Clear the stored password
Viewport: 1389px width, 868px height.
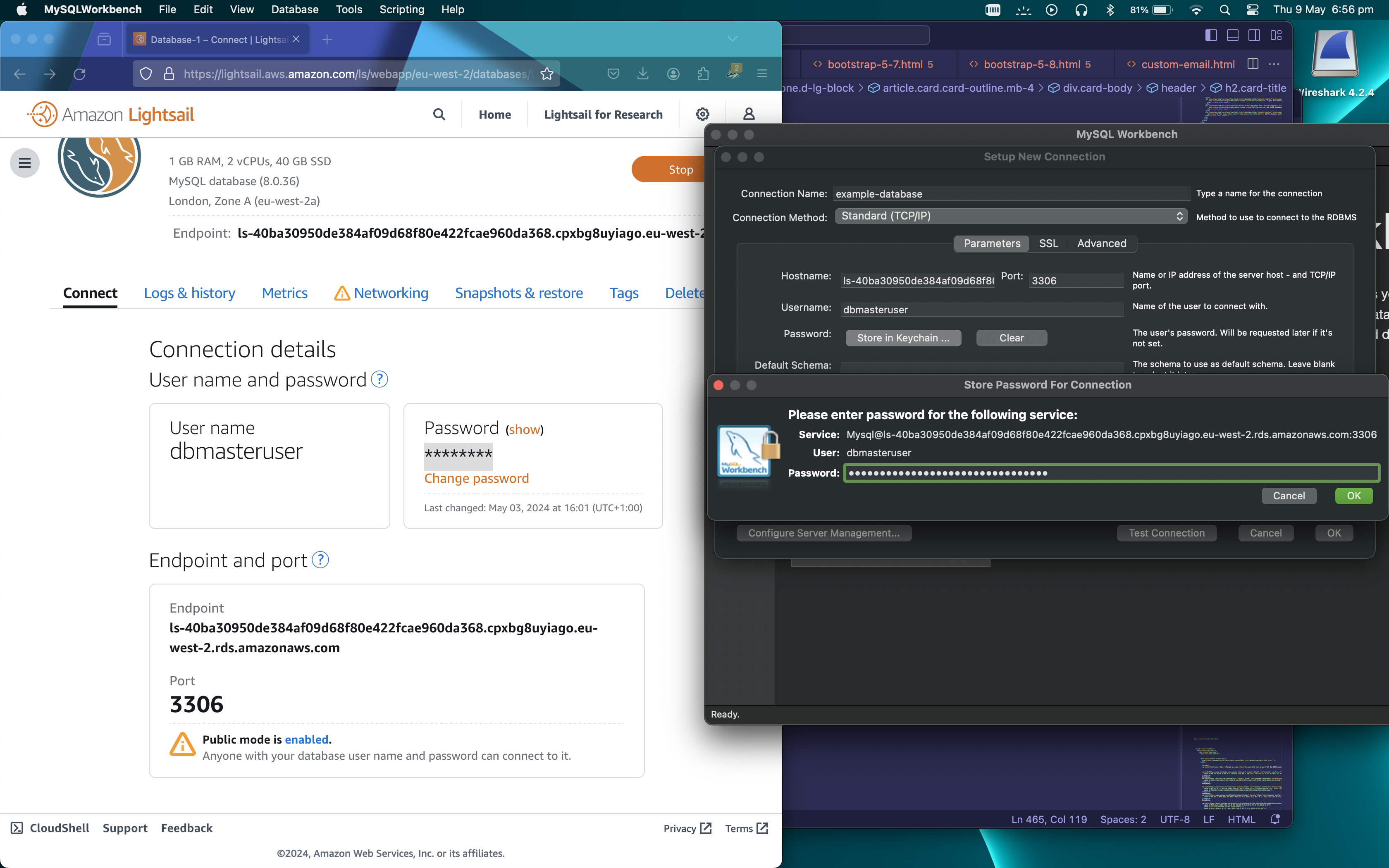(1011, 338)
